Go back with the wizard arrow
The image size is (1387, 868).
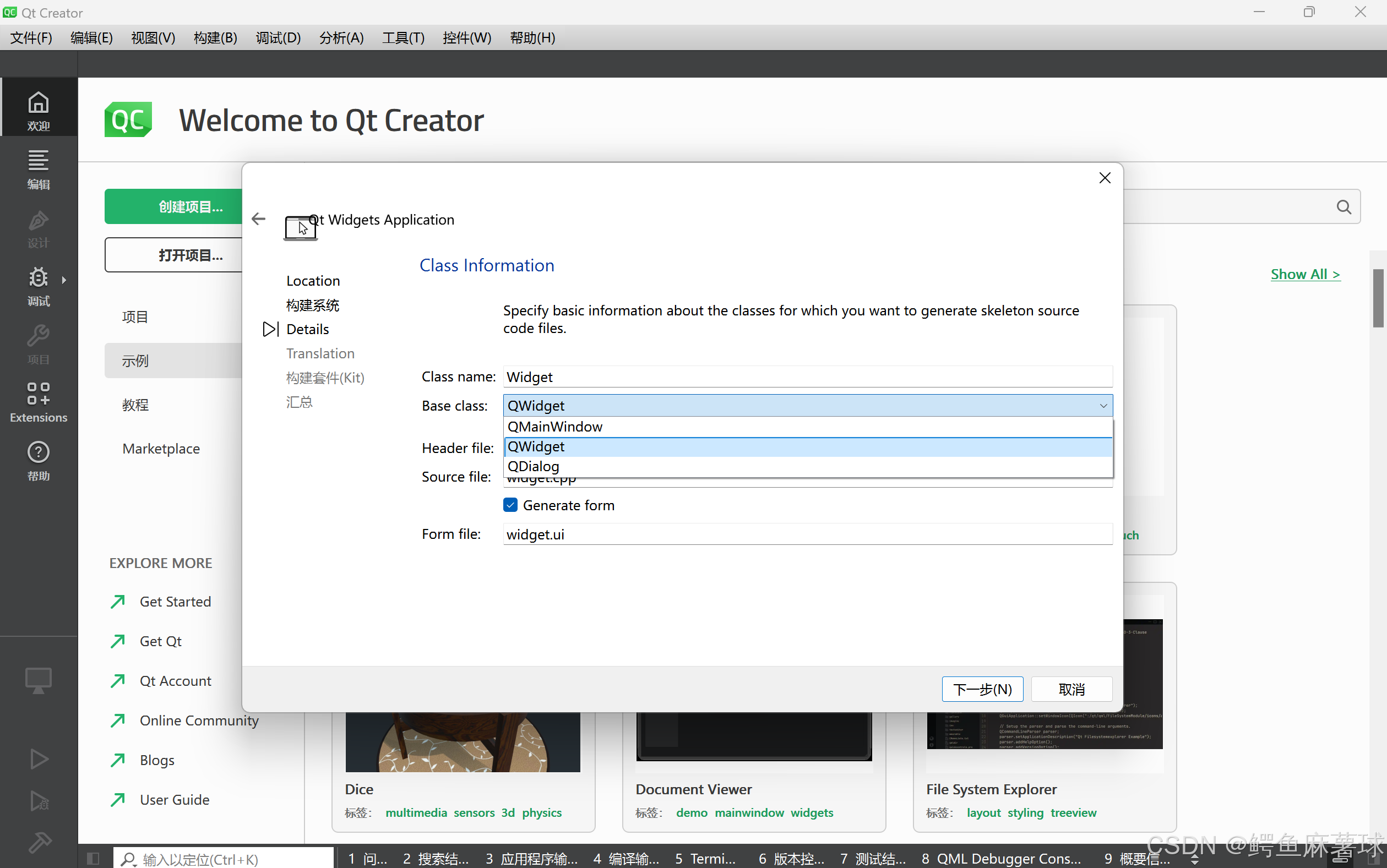258,219
